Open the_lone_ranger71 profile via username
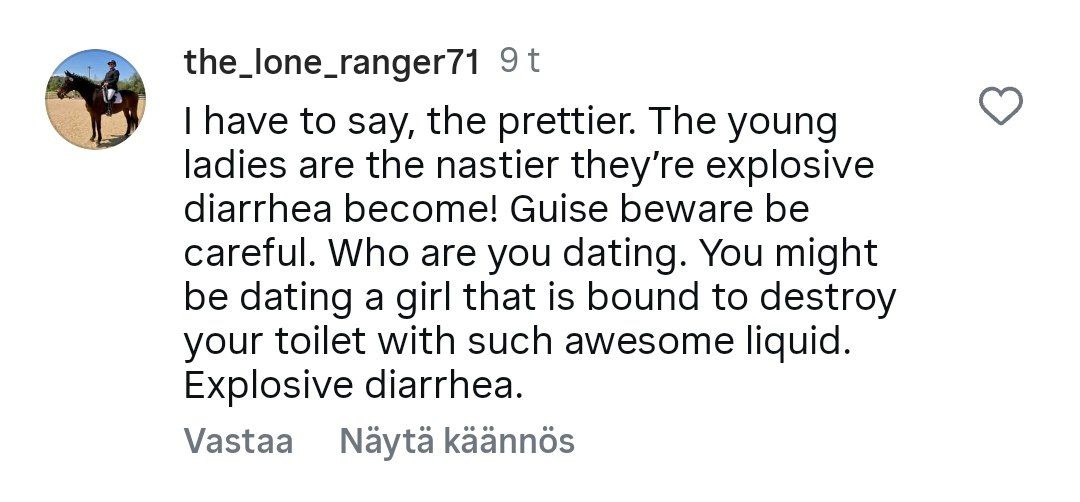The height and width of the screenshot is (502, 1080). click(x=332, y=62)
